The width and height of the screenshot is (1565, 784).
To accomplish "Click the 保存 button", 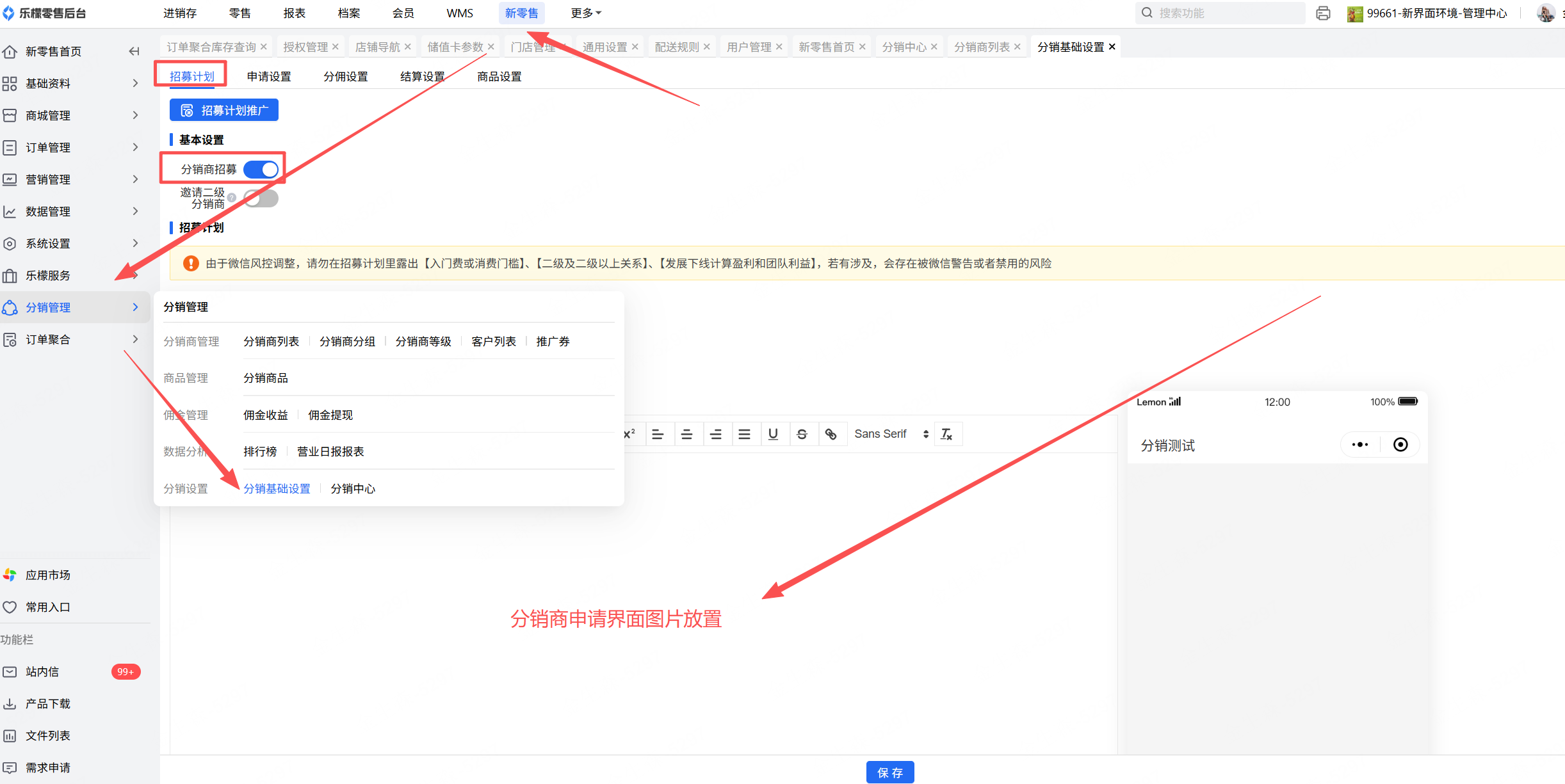I will click(889, 772).
